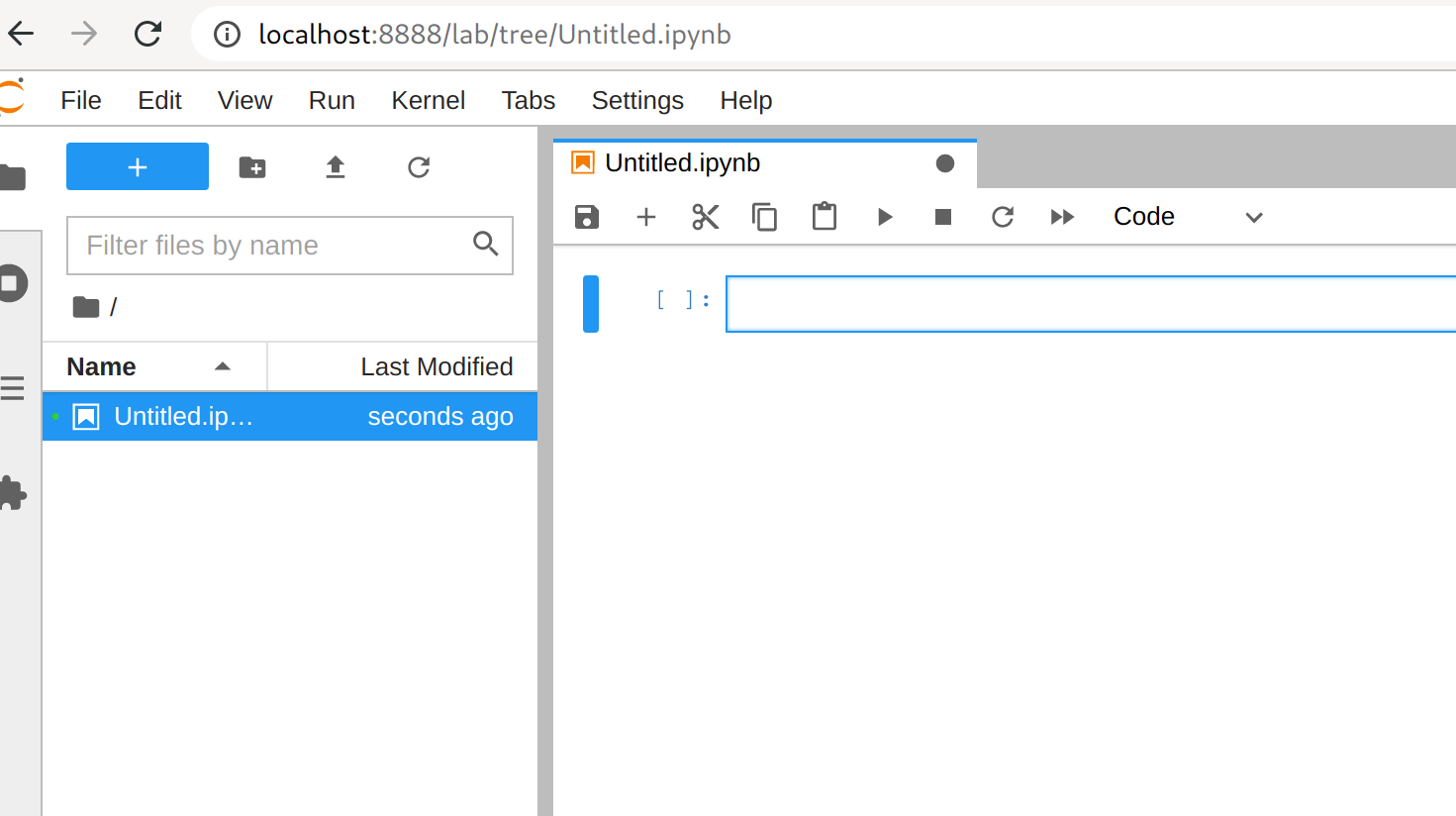Image resolution: width=1456 pixels, height=816 pixels.
Task: Insert a cell below with plus icon
Action: point(646,217)
